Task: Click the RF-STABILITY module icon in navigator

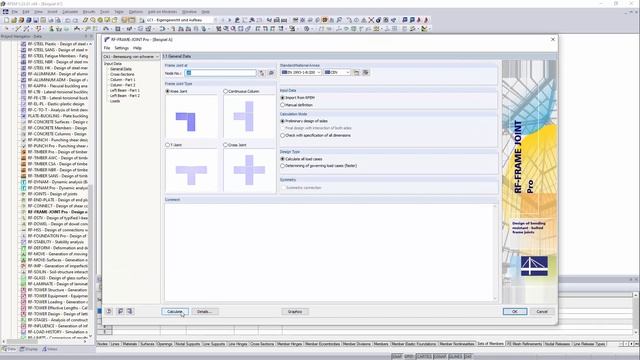Action: 24,242
